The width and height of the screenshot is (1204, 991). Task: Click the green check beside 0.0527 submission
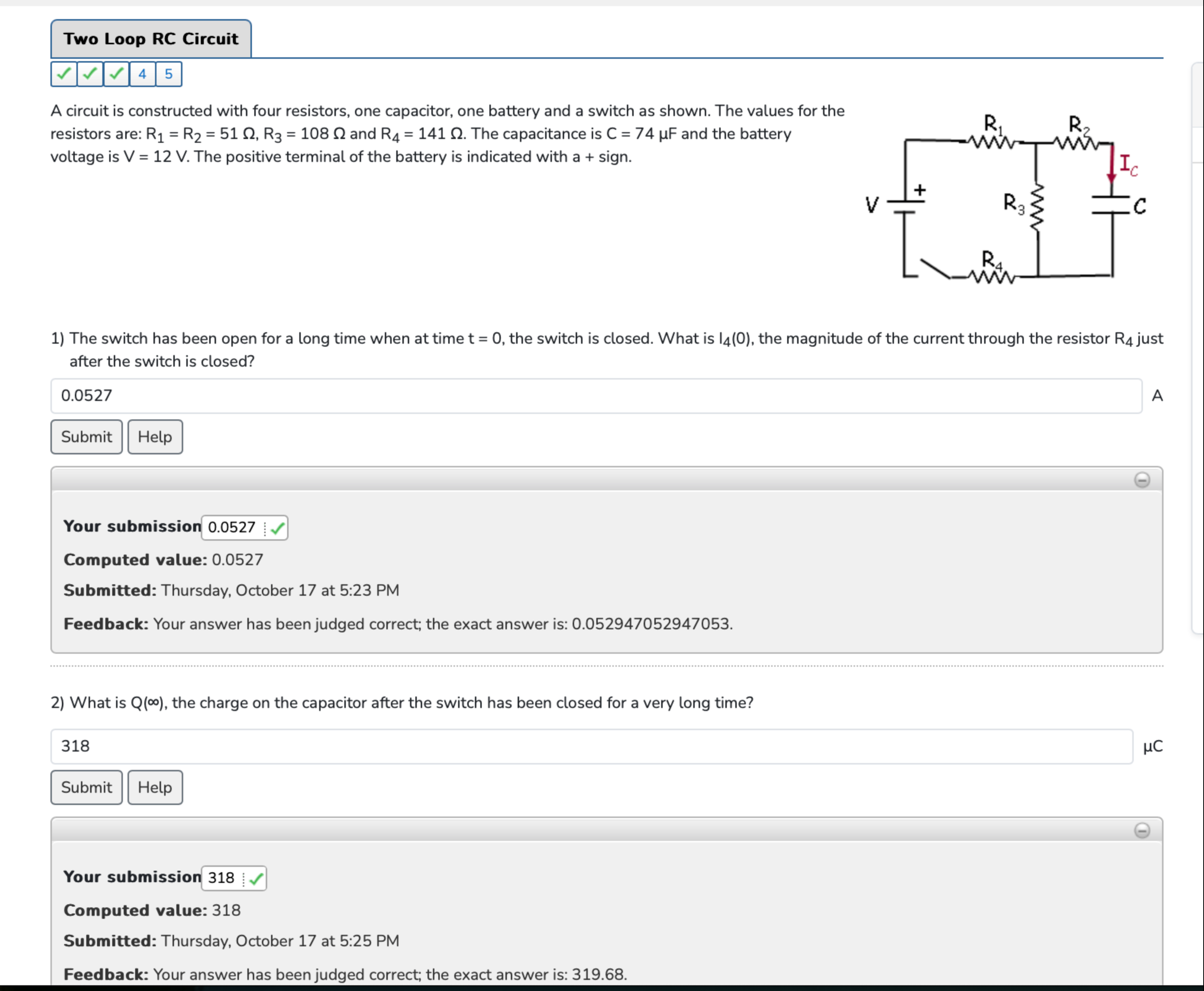coord(278,528)
